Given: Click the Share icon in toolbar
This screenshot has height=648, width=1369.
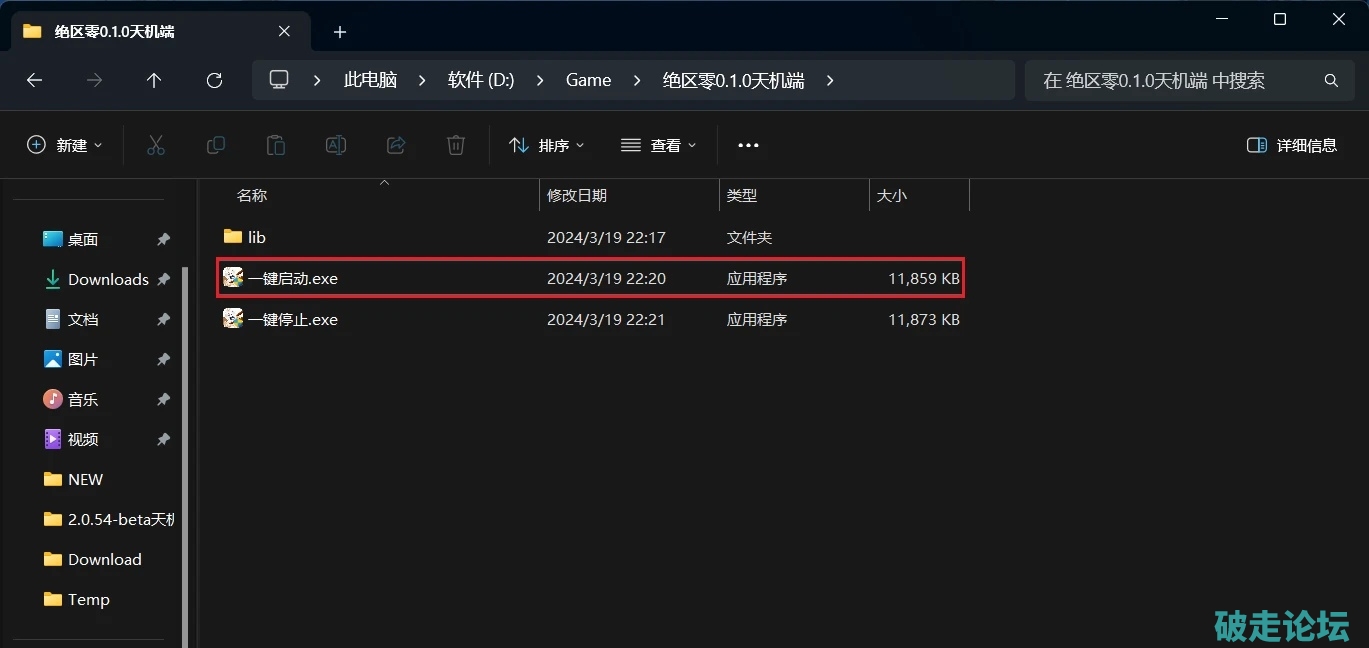Looking at the screenshot, I should pos(396,145).
